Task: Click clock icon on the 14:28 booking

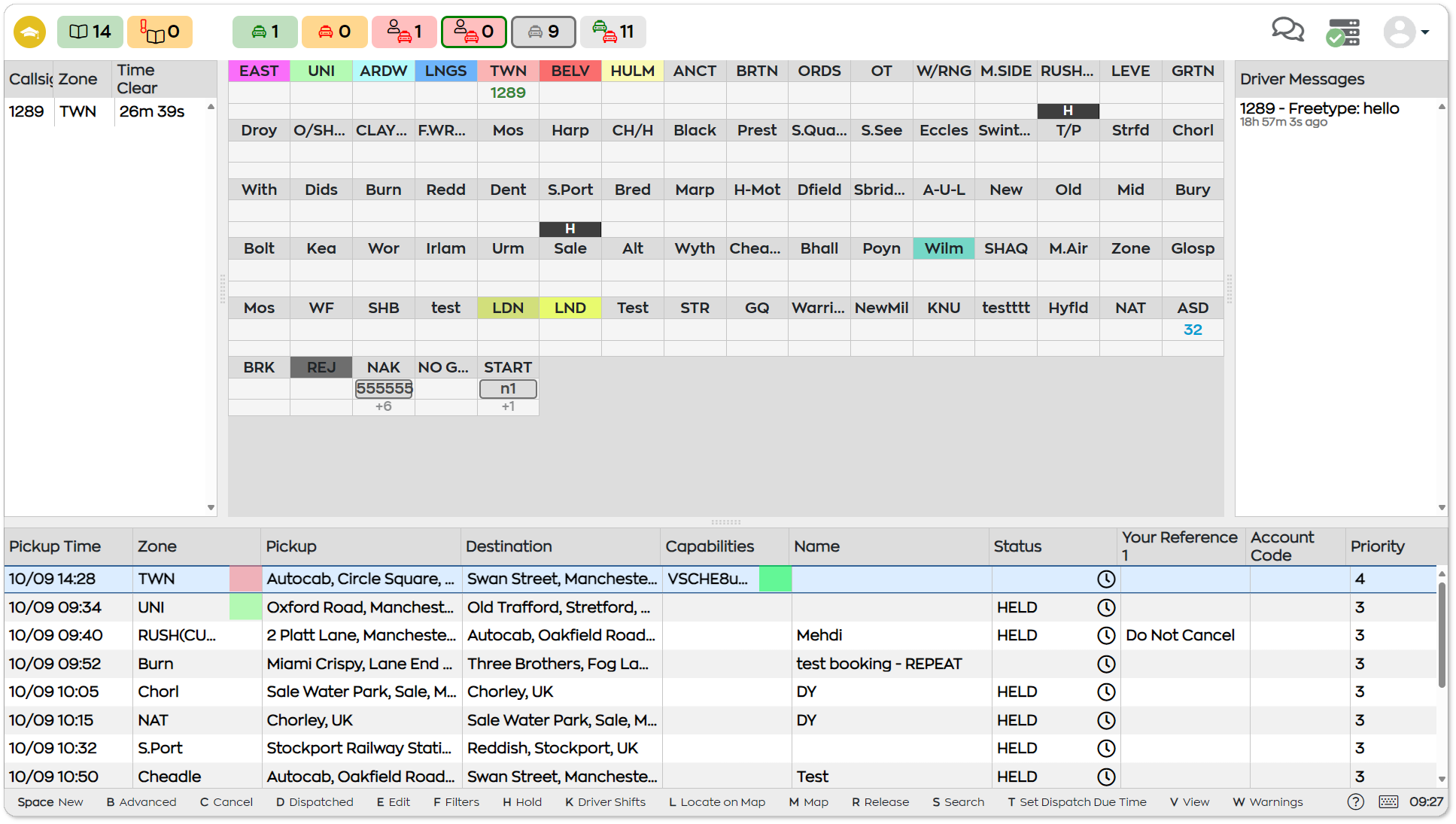Action: pyautogui.click(x=1105, y=579)
